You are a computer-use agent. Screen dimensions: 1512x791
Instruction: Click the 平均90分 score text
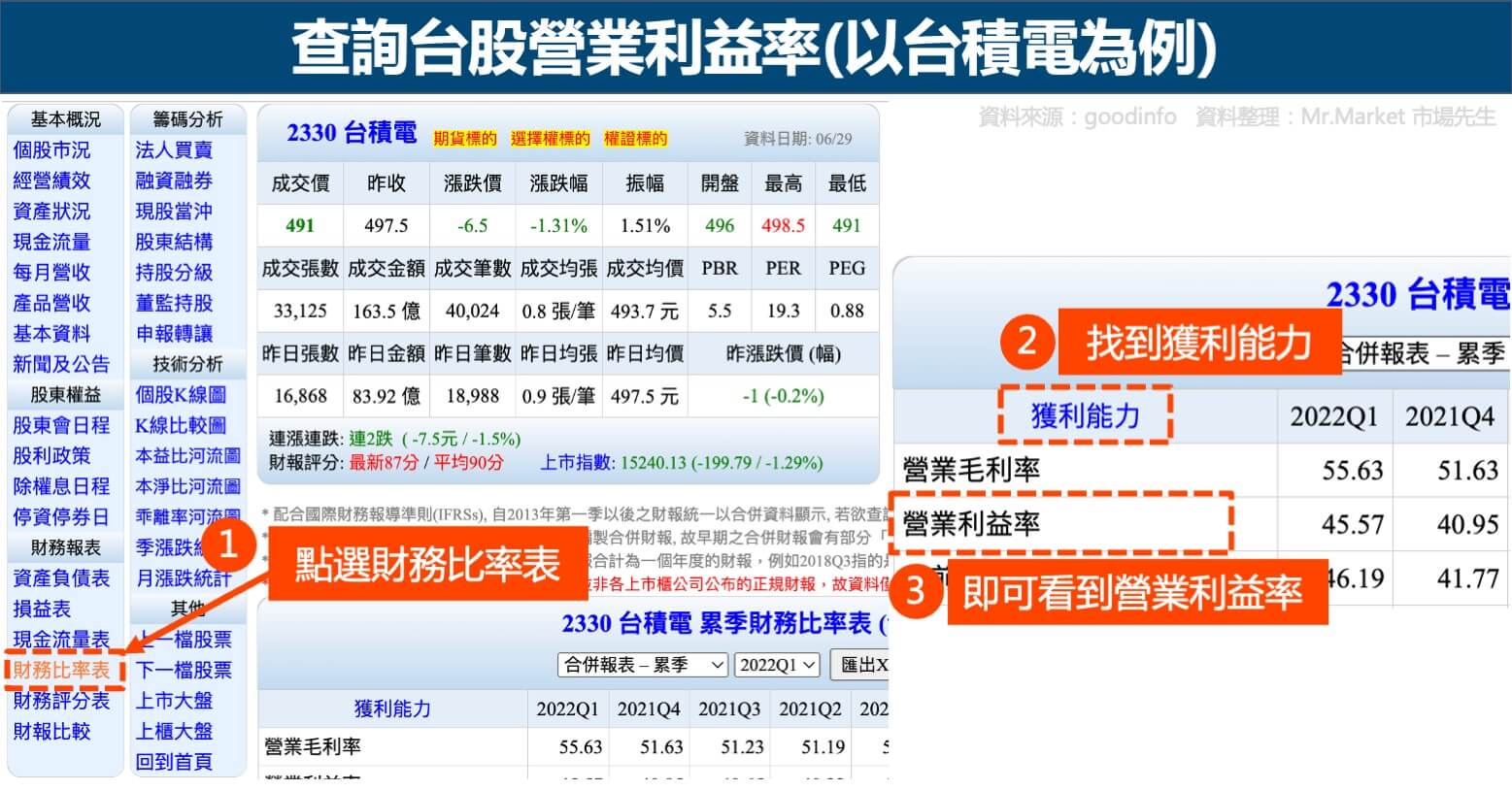tap(468, 463)
